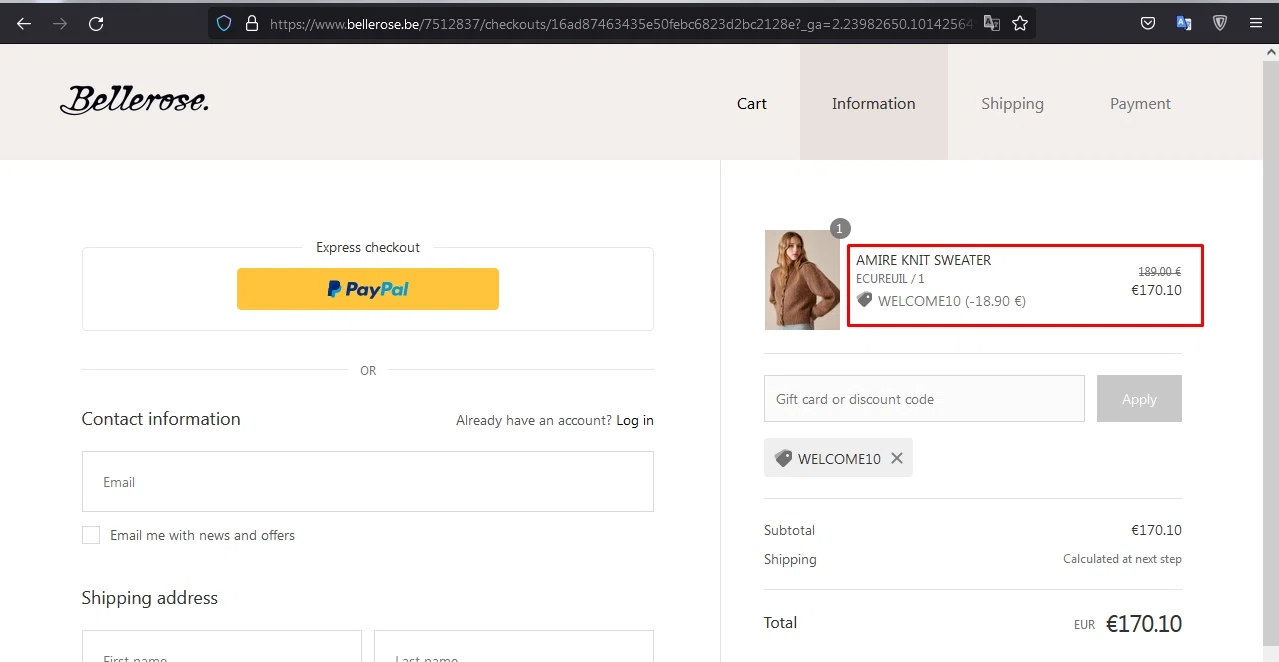The image size is (1279, 662).
Task: Focus the Gift card or discount code field
Action: tap(924, 398)
